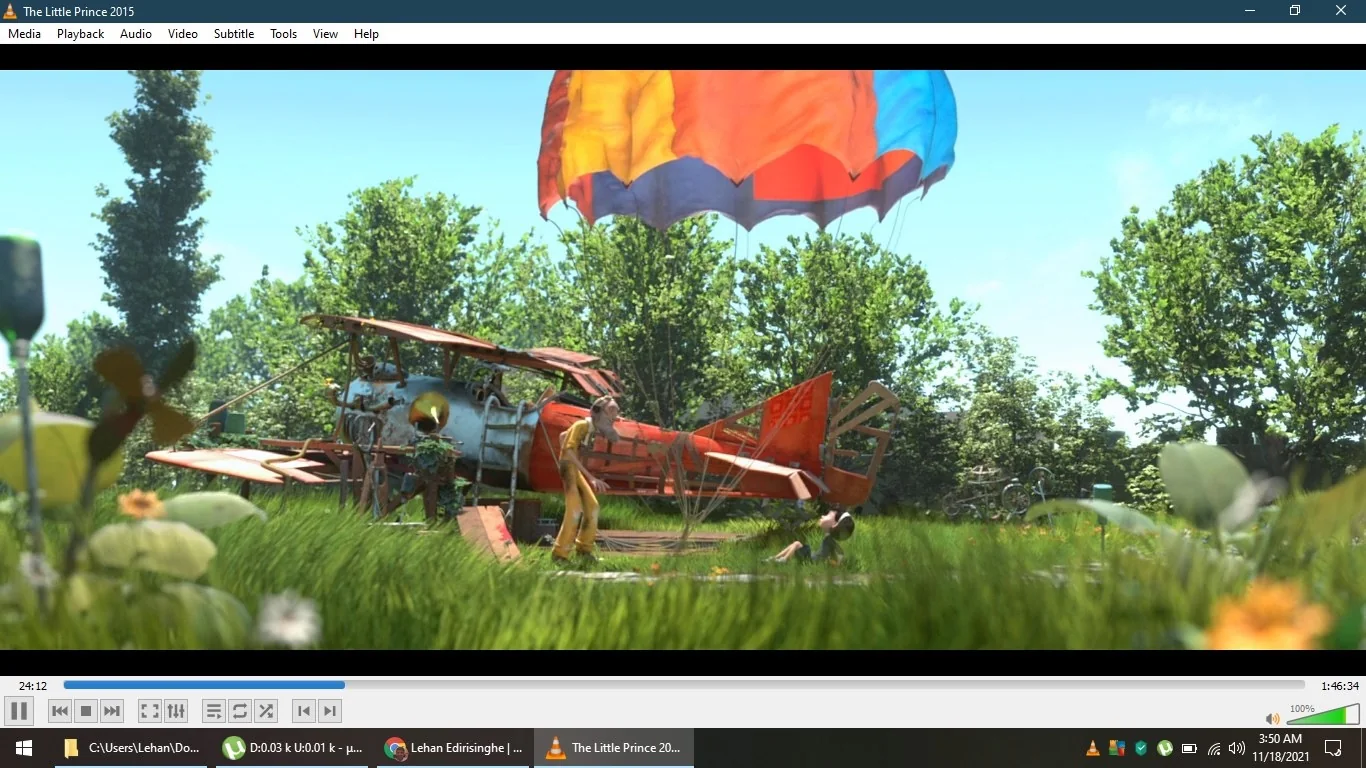Screen dimensions: 1366x768
Task: Open the Windows notification center
Action: [1333, 748]
